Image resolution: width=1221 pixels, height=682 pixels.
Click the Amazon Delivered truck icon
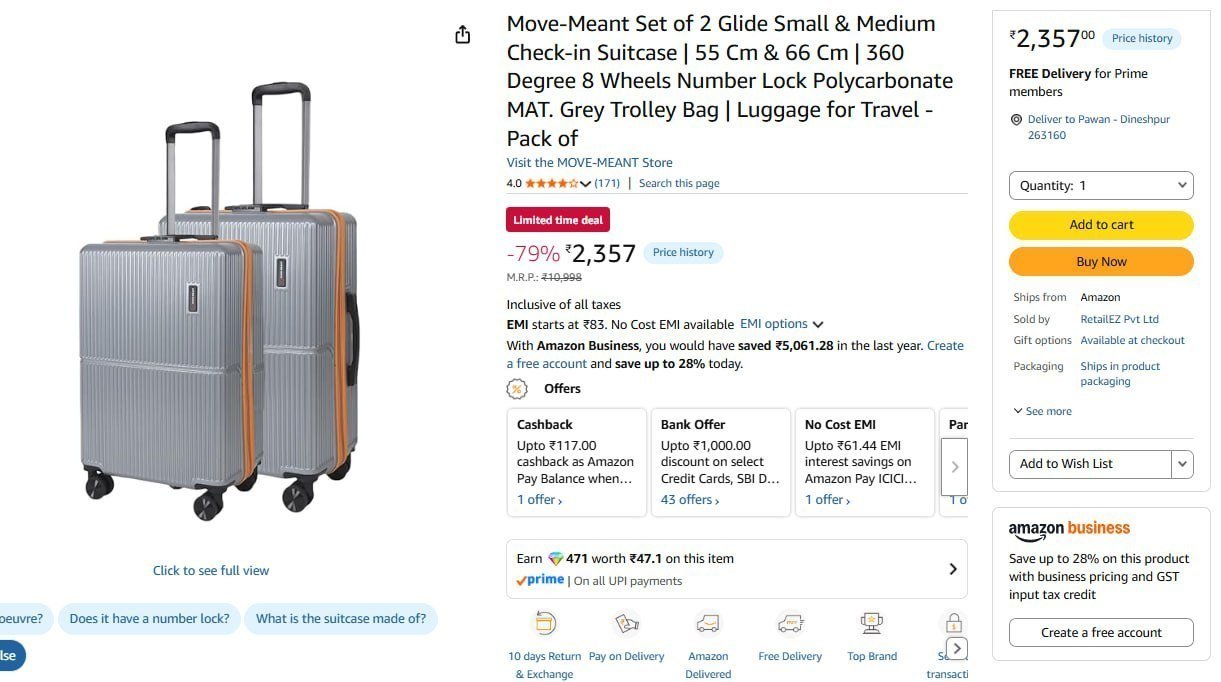tap(708, 624)
